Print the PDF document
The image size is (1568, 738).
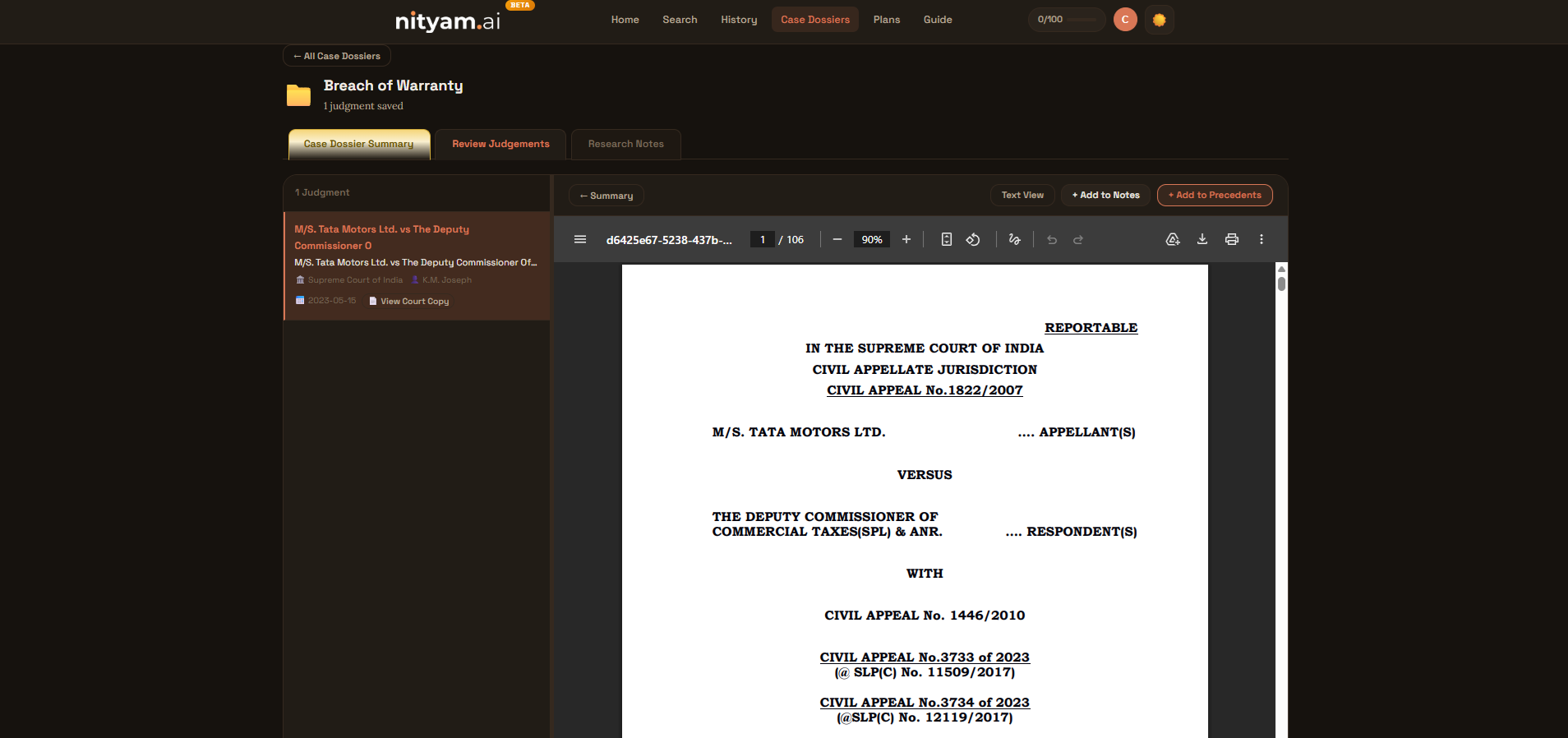pos(1232,239)
